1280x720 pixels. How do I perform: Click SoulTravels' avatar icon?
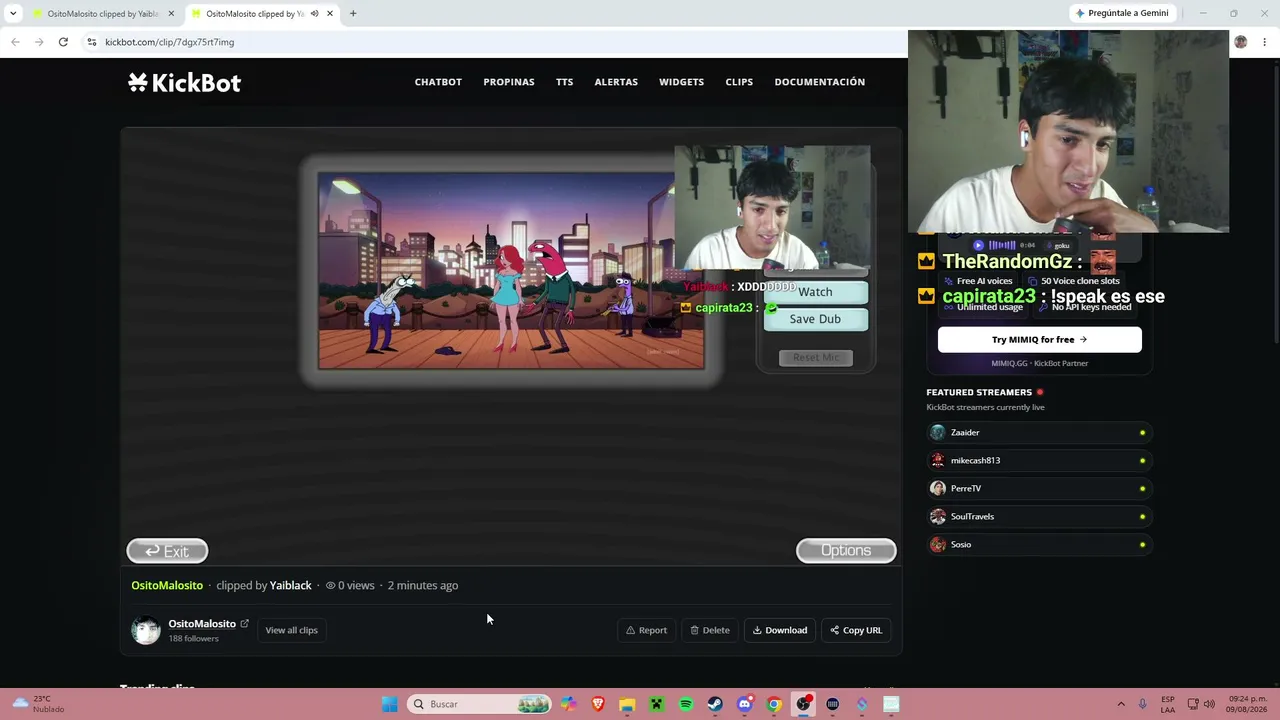pos(937,516)
